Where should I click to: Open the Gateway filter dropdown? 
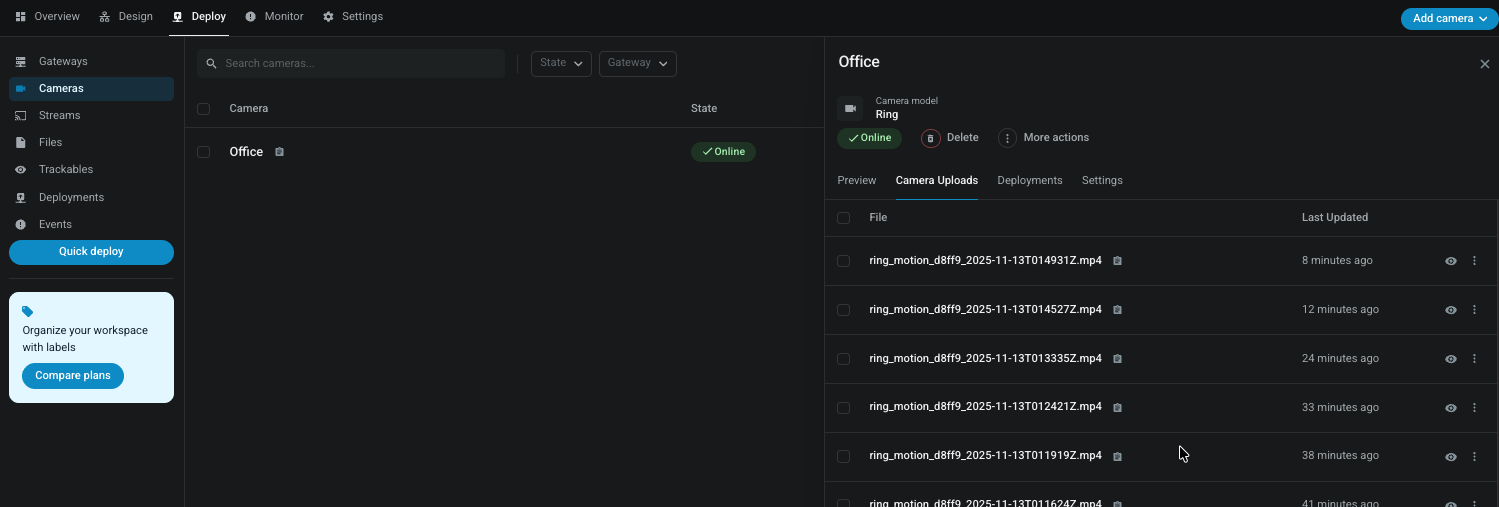638,63
